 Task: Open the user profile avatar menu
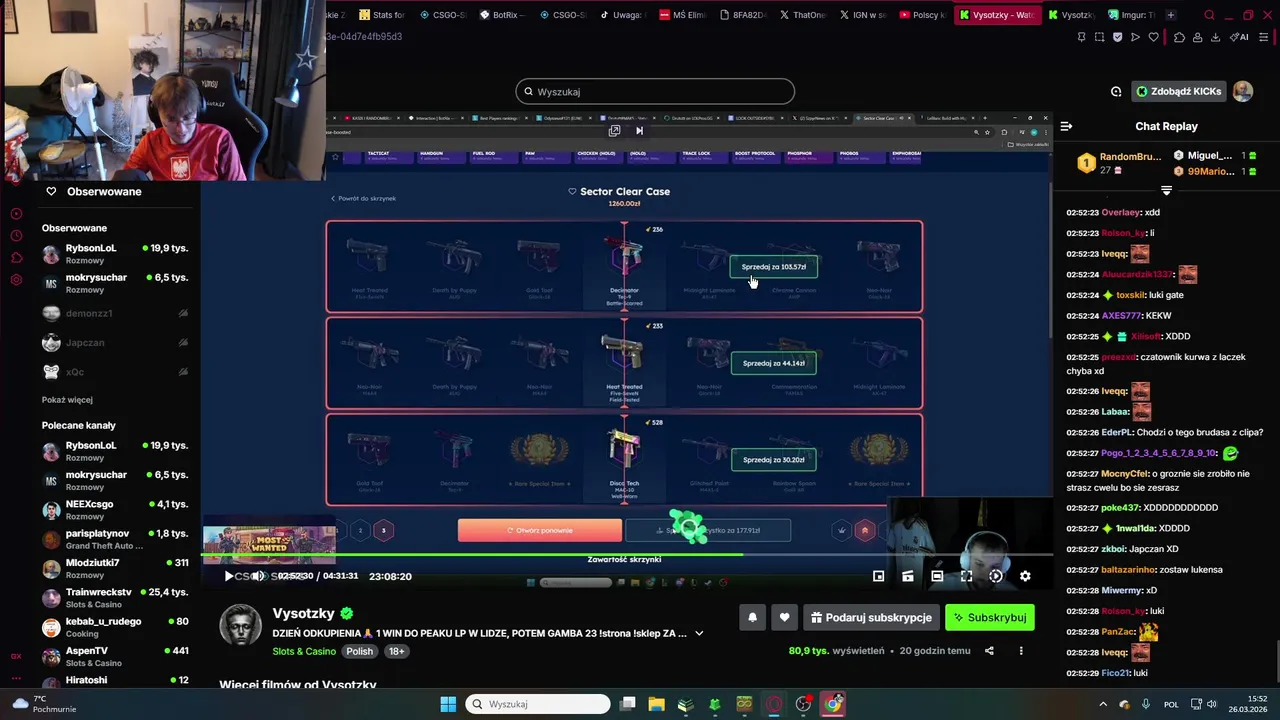[1243, 92]
